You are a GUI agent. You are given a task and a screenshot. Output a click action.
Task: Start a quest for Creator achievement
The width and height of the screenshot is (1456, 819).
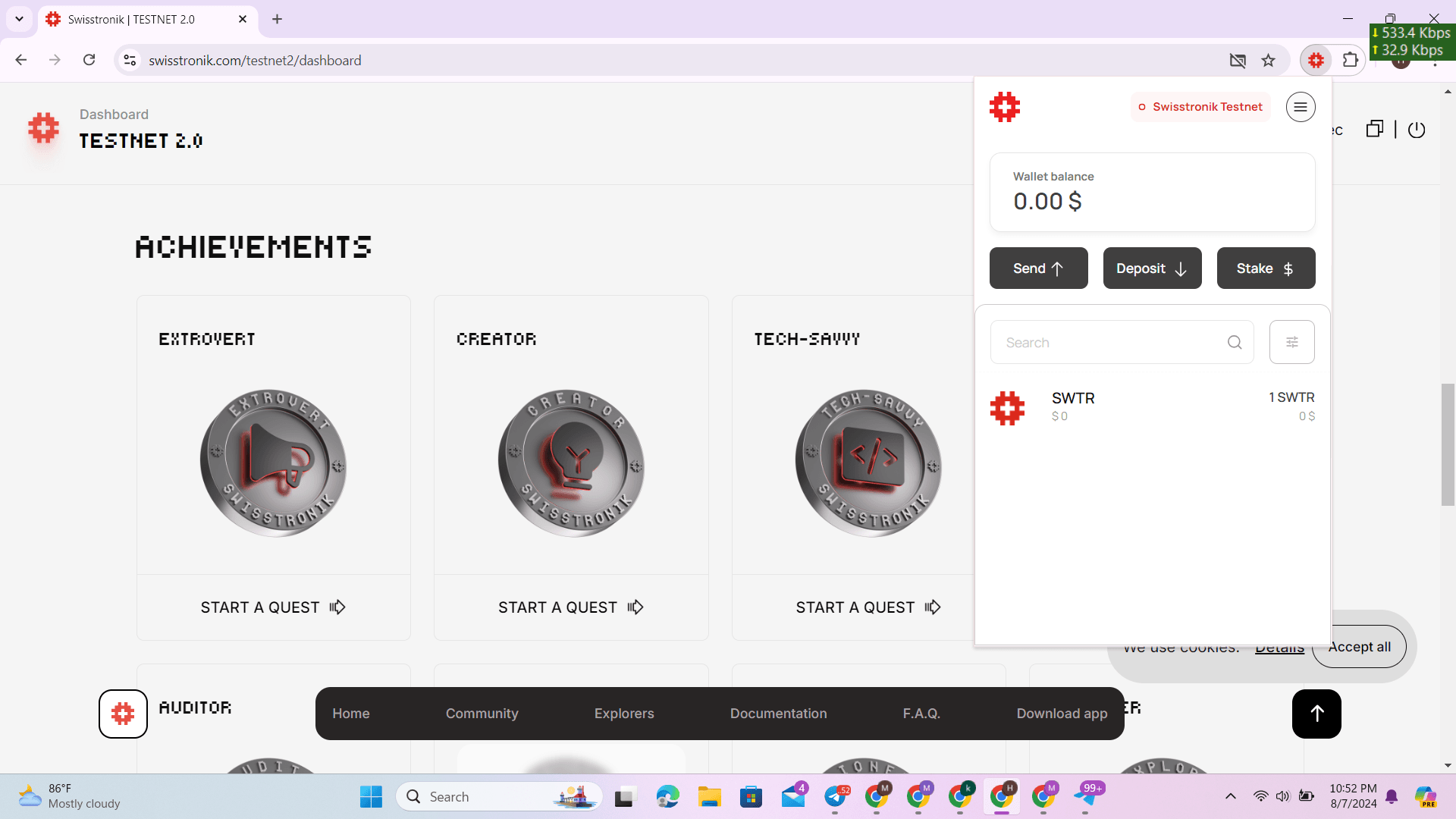pos(570,607)
